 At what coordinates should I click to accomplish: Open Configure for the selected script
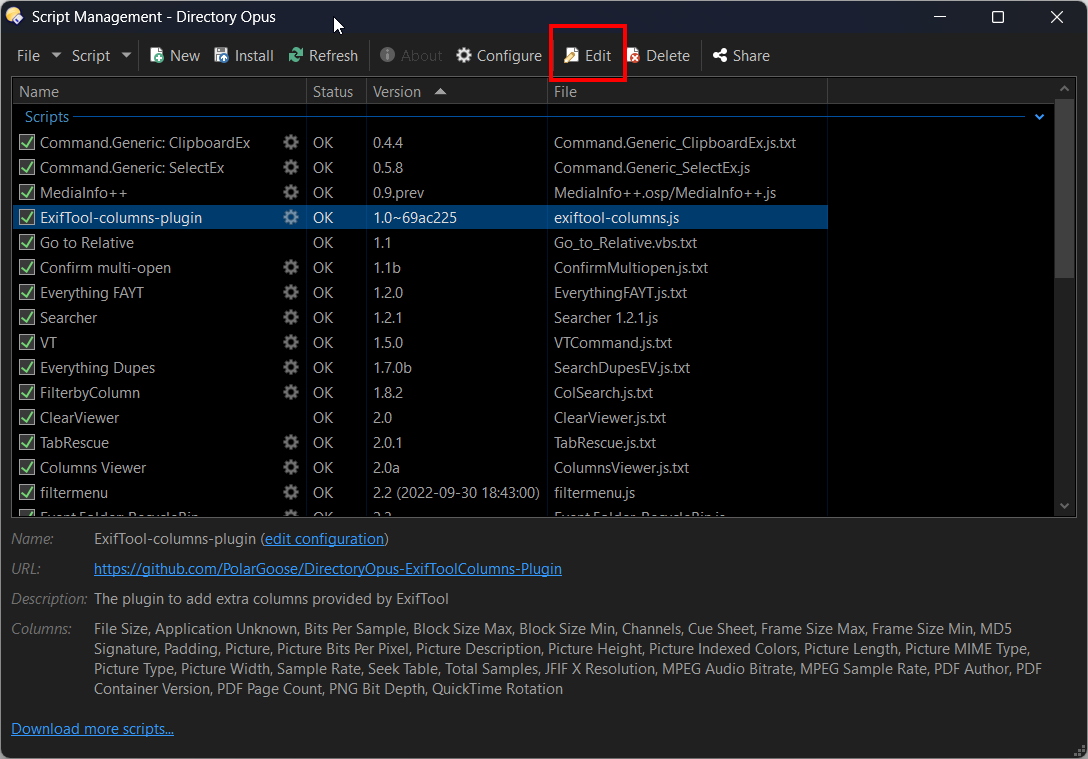(499, 56)
